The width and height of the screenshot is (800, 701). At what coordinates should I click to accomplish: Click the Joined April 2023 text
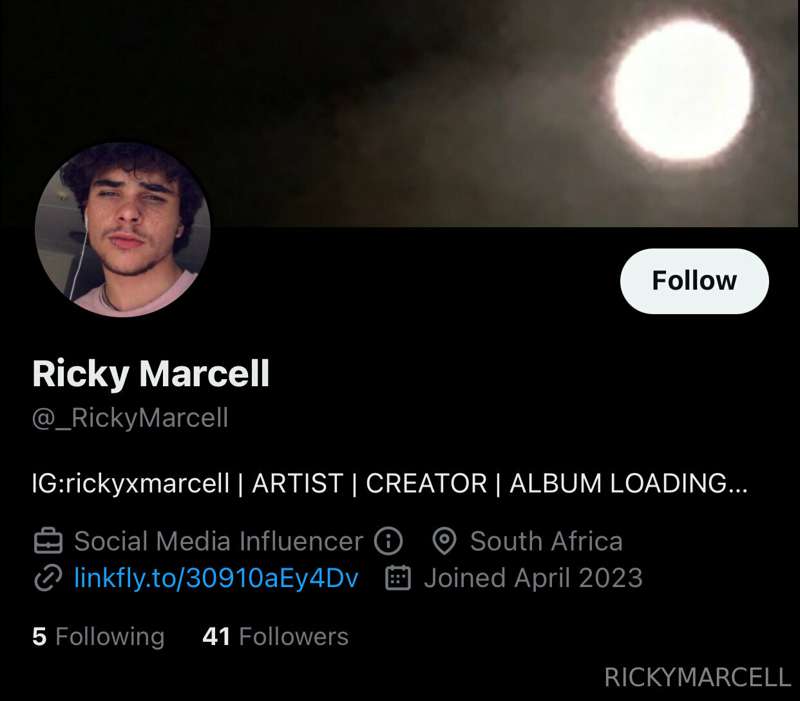[x=532, y=578]
